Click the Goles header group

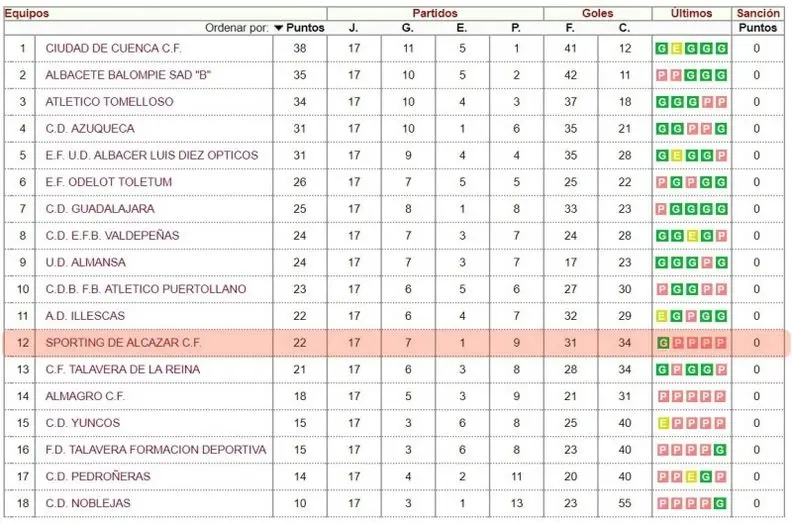pyautogui.click(x=597, y=13)
